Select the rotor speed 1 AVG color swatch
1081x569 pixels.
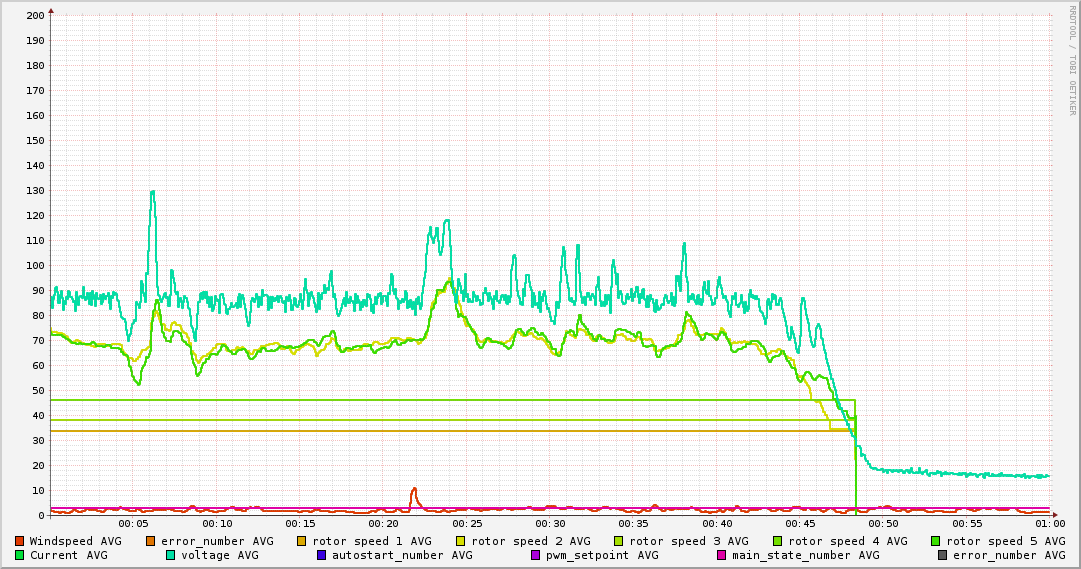click(302, 541)
